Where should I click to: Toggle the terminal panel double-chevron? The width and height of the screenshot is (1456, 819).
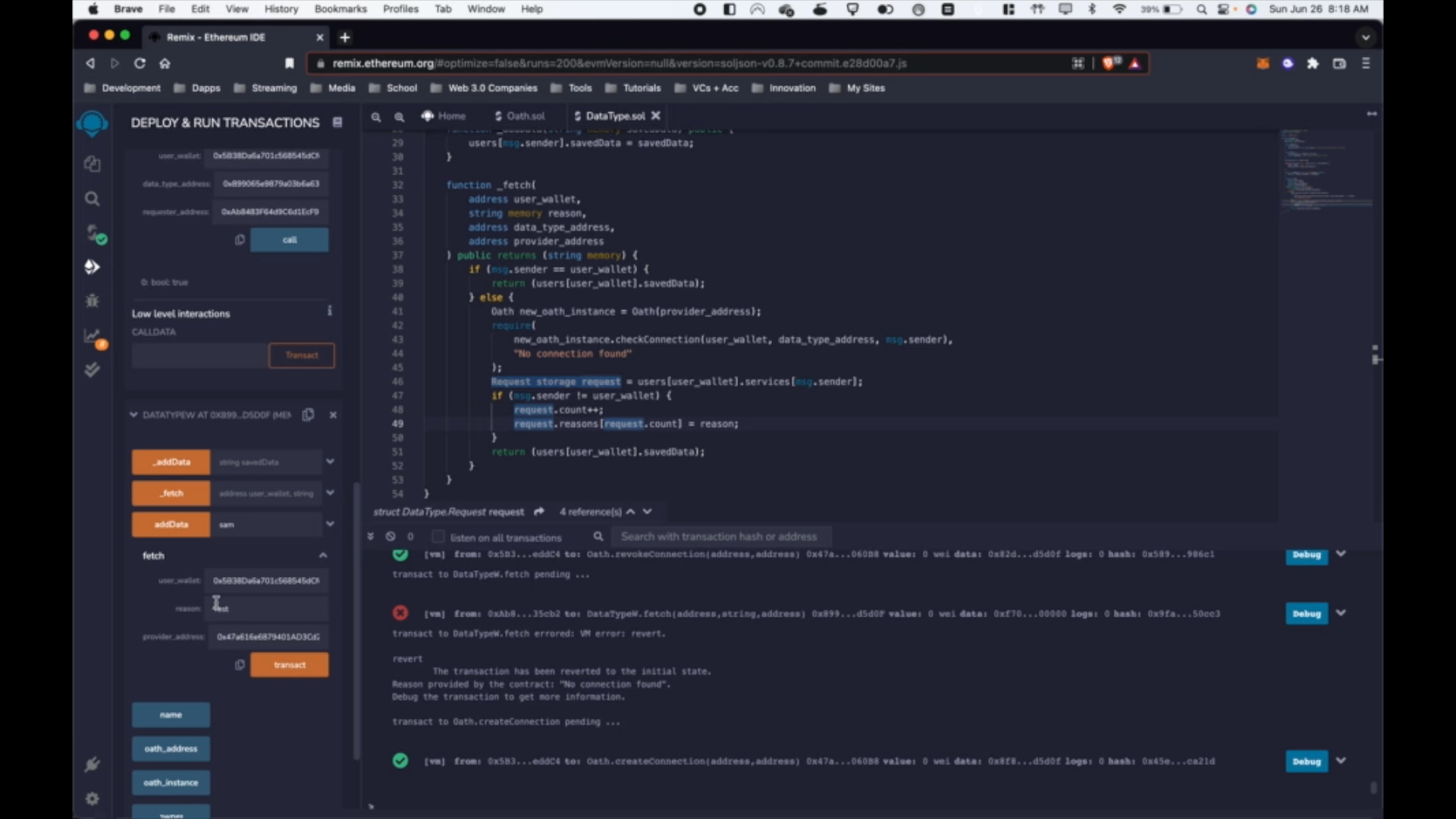370,536
